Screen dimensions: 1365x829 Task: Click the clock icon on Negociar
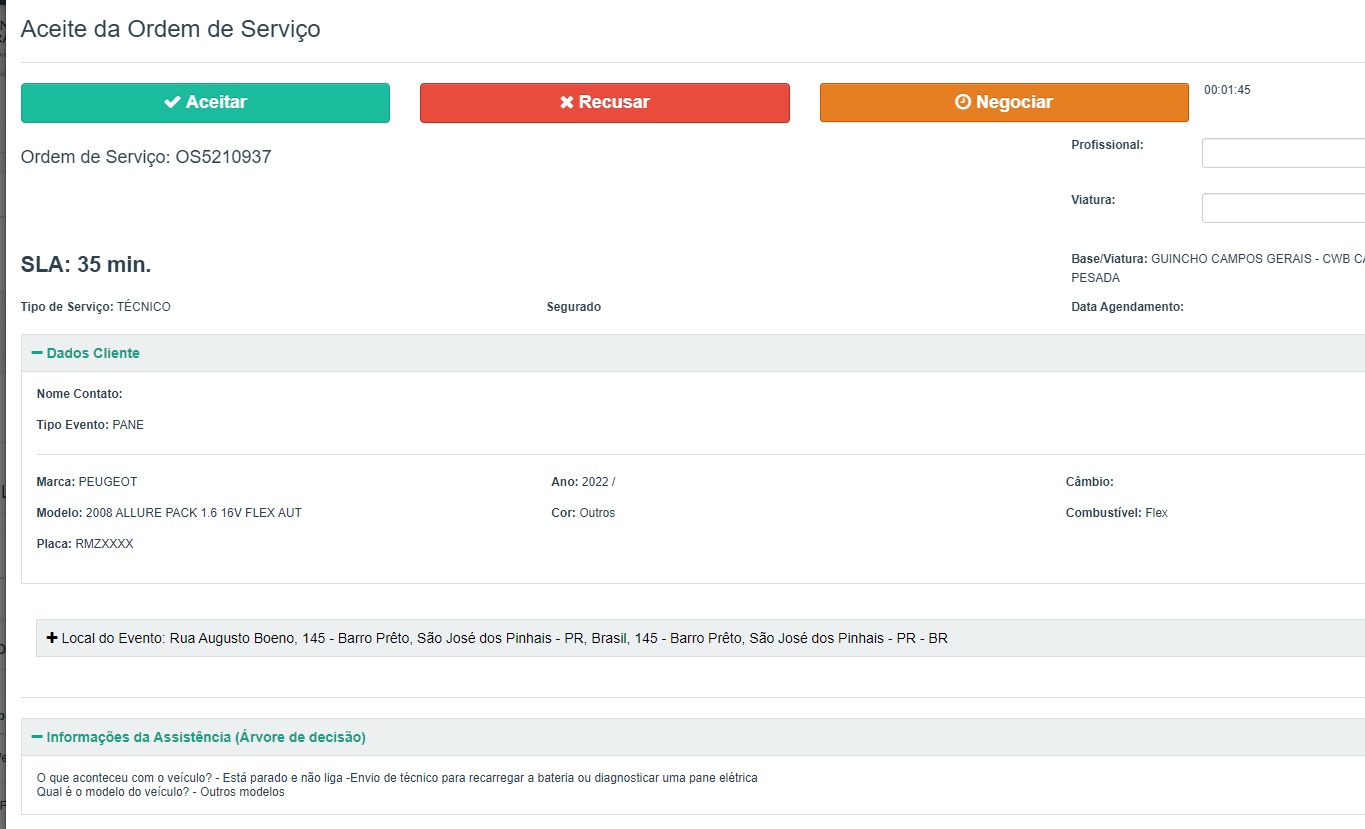pos(963,102)
